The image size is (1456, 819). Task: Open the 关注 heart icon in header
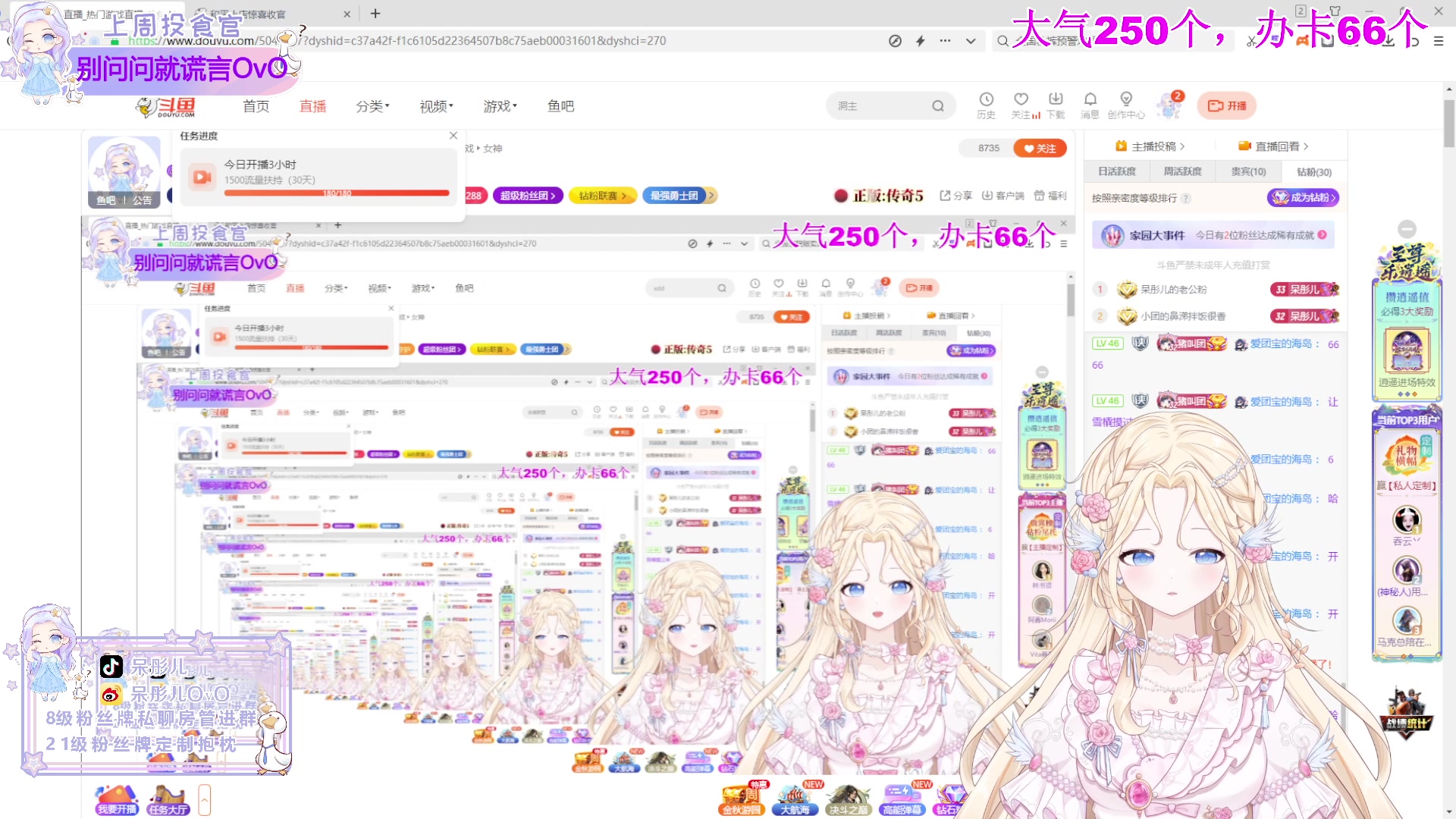(1021, 99)
